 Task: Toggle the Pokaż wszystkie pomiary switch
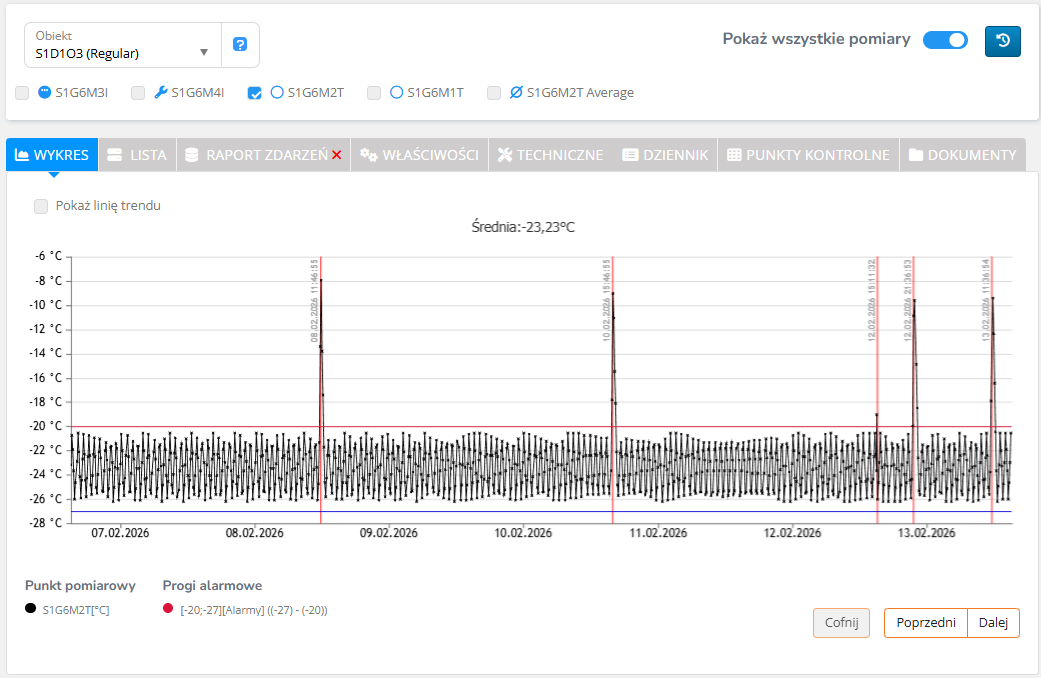(945, 40)
